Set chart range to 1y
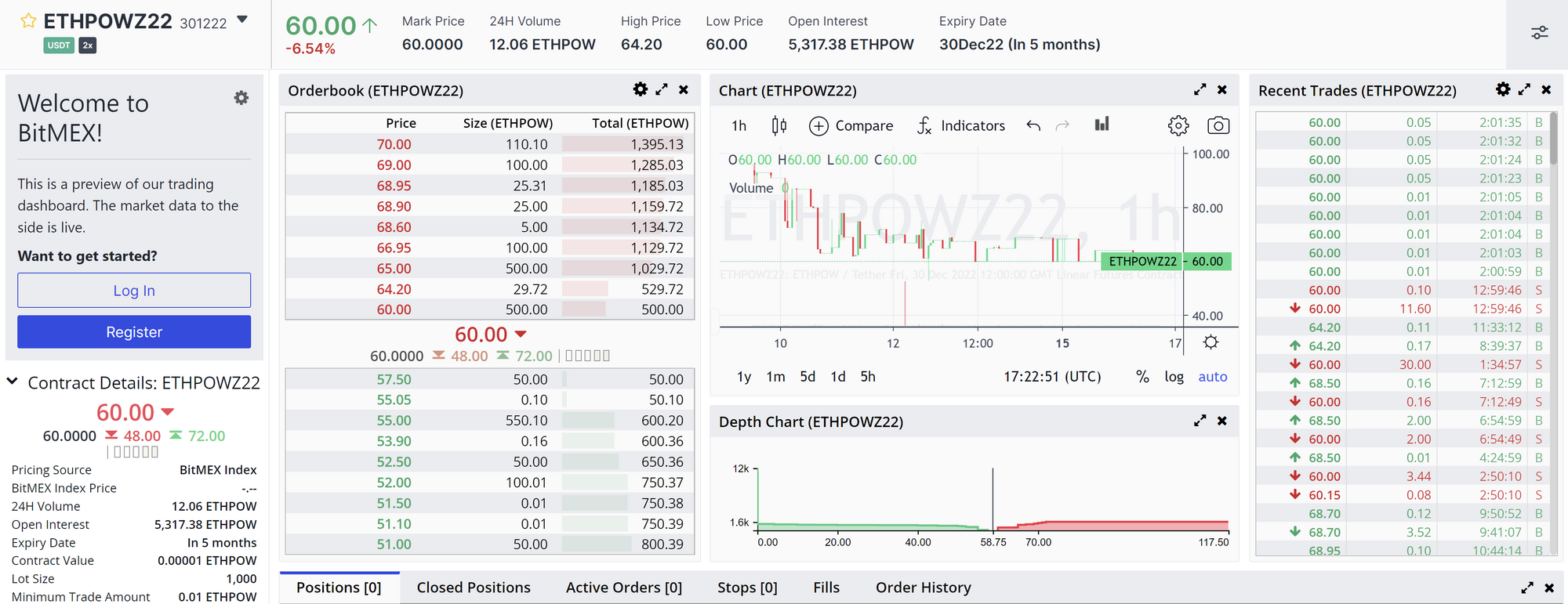The image size is (1568, 604). point(744,377)
